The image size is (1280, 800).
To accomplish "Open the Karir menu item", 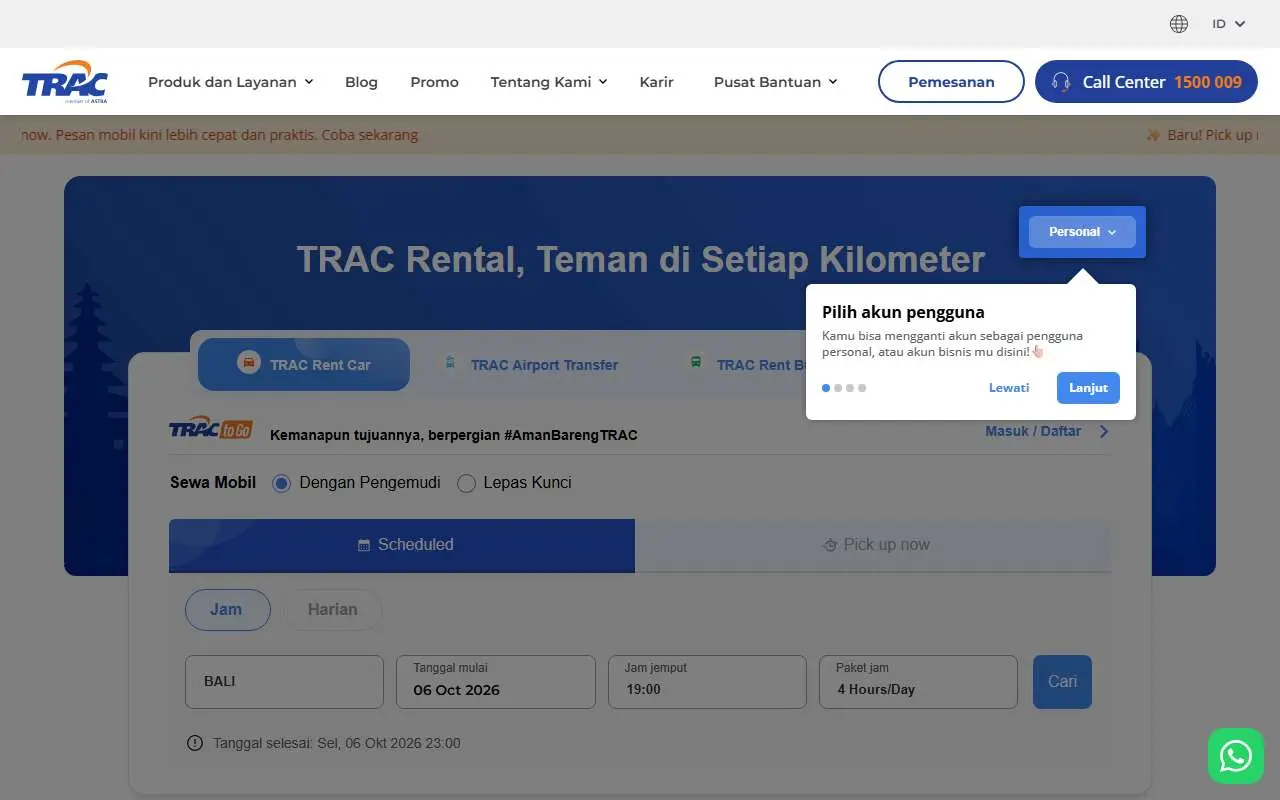I will (656, 82).
